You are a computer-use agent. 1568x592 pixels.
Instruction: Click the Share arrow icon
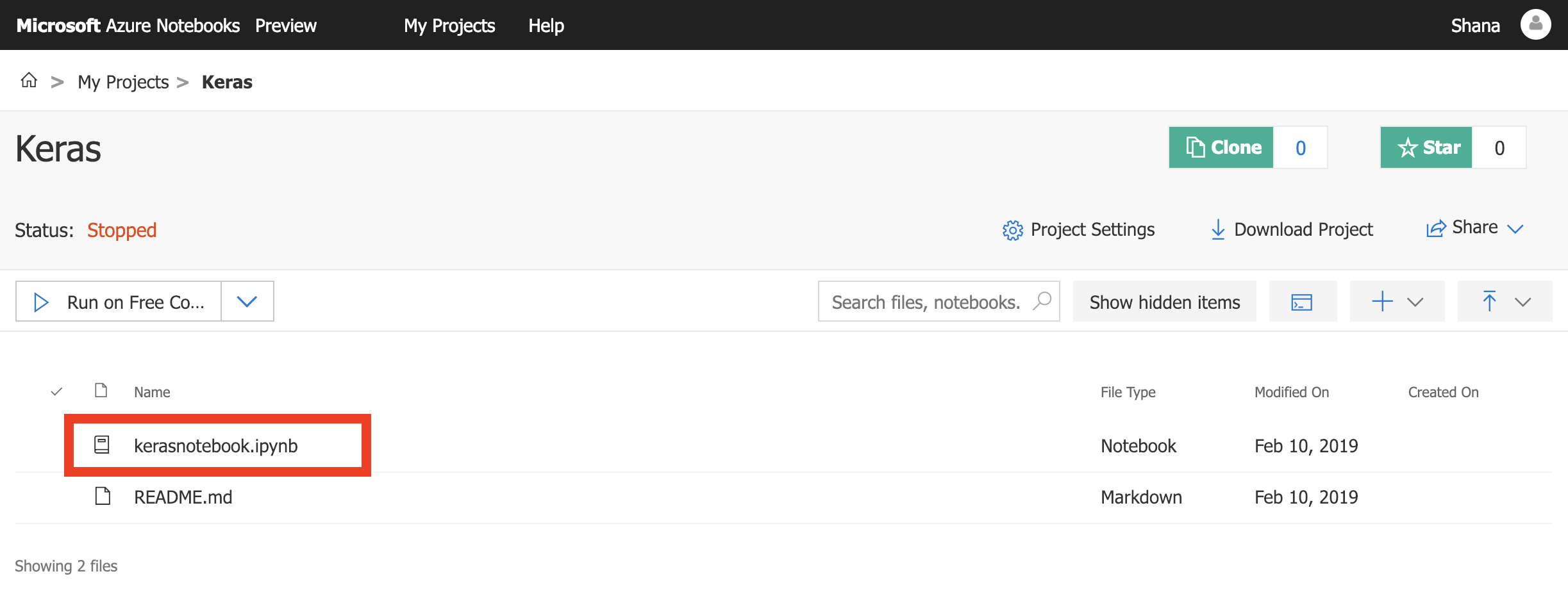pyautogui.click(x=1436, y=228)
